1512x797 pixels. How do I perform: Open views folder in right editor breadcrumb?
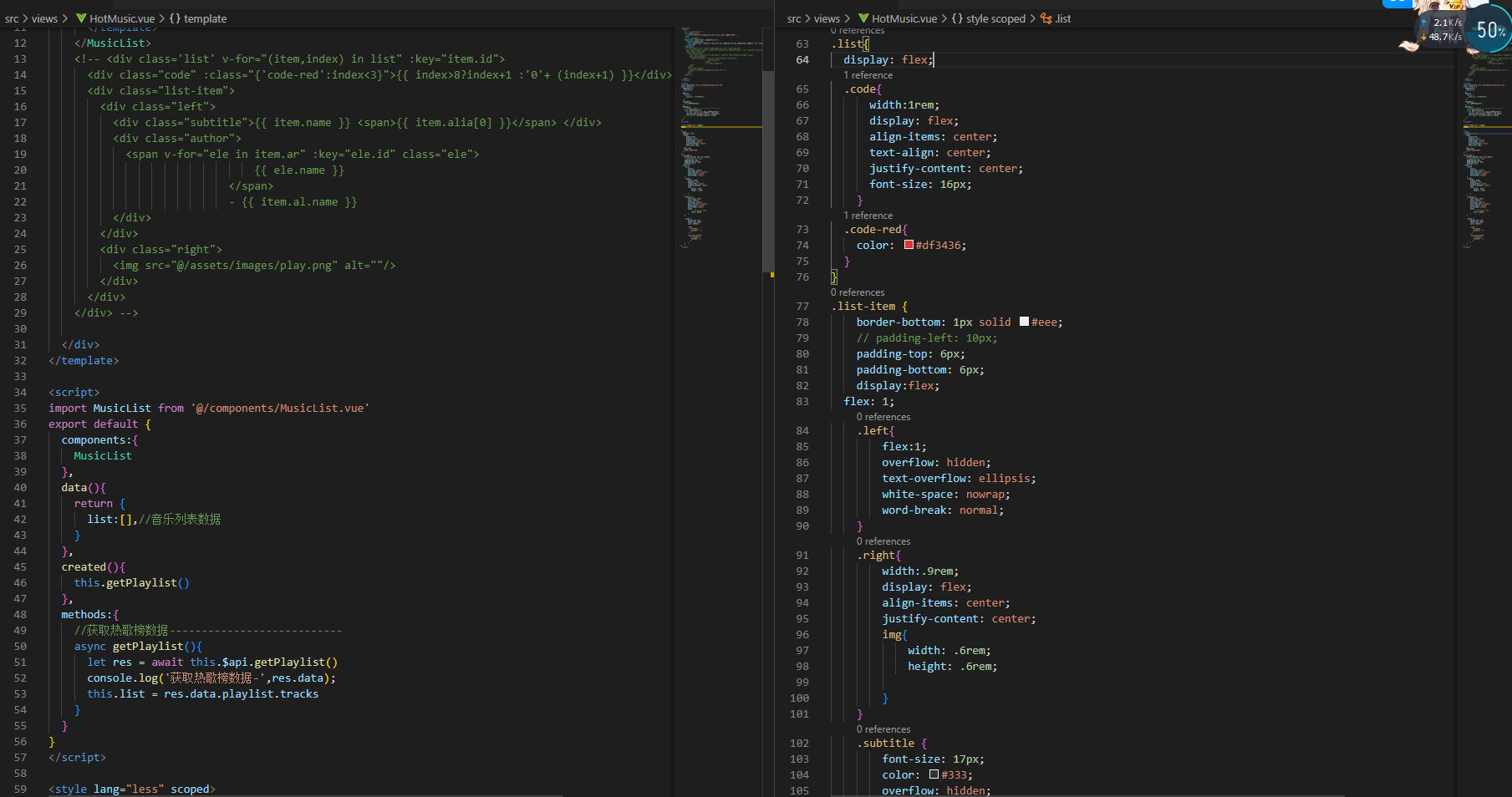click(x=827, y=18)
